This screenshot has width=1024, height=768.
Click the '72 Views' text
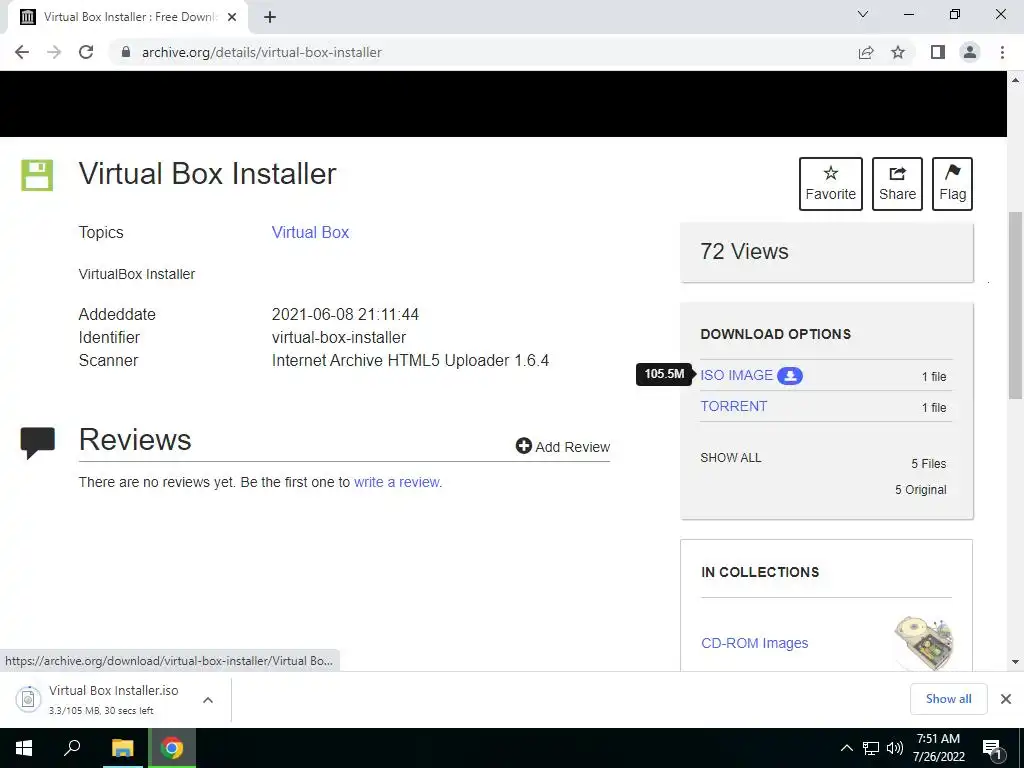pos(744,251)
